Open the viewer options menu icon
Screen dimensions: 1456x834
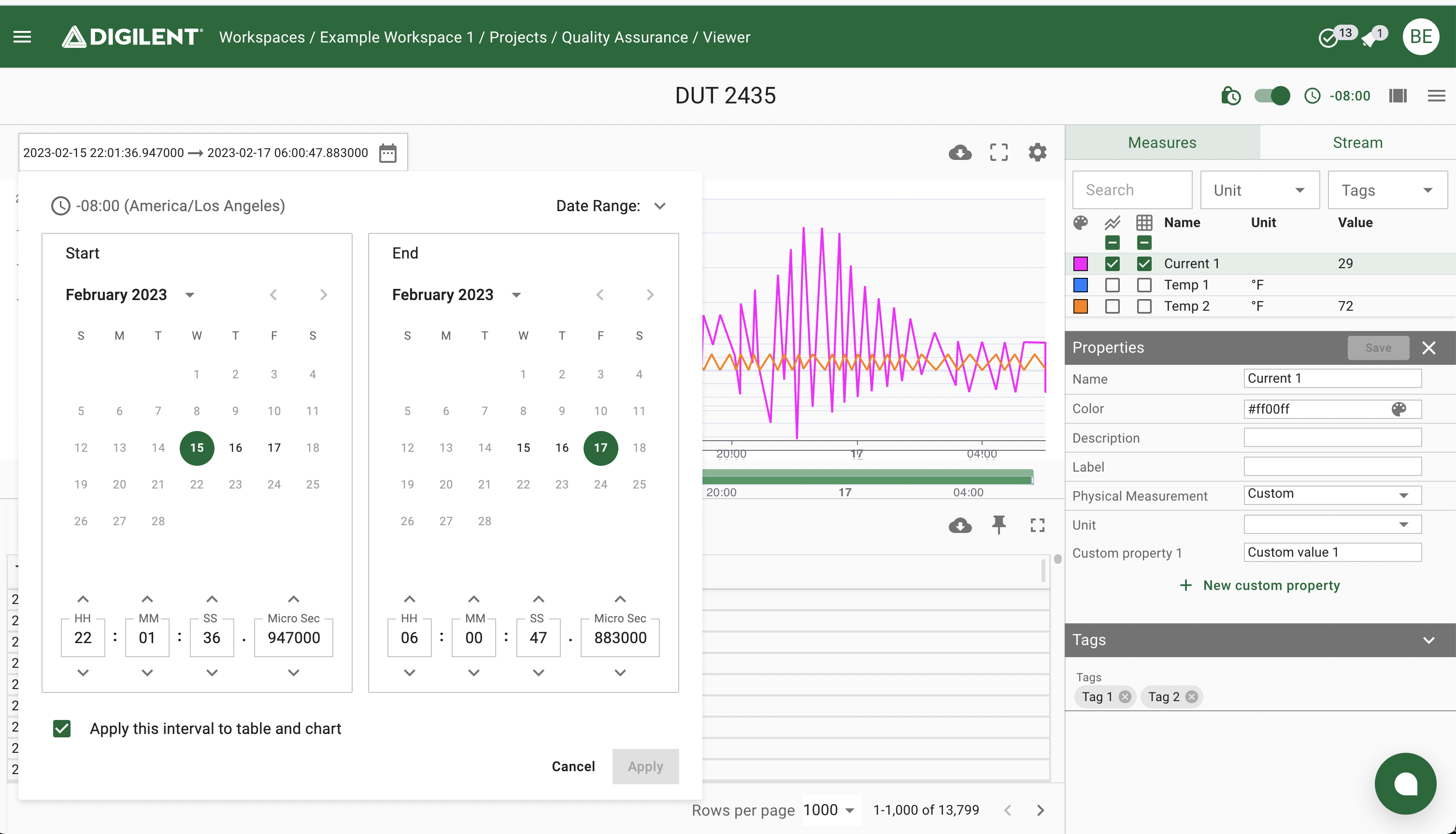point(1436,96)
